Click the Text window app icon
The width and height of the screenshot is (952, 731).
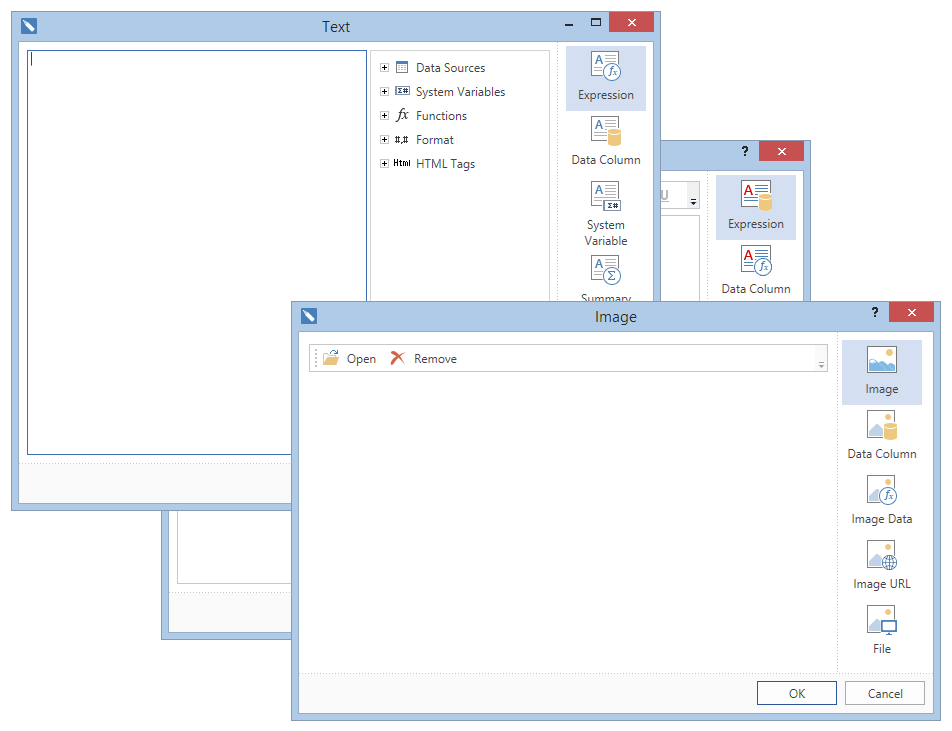point(29,26)
